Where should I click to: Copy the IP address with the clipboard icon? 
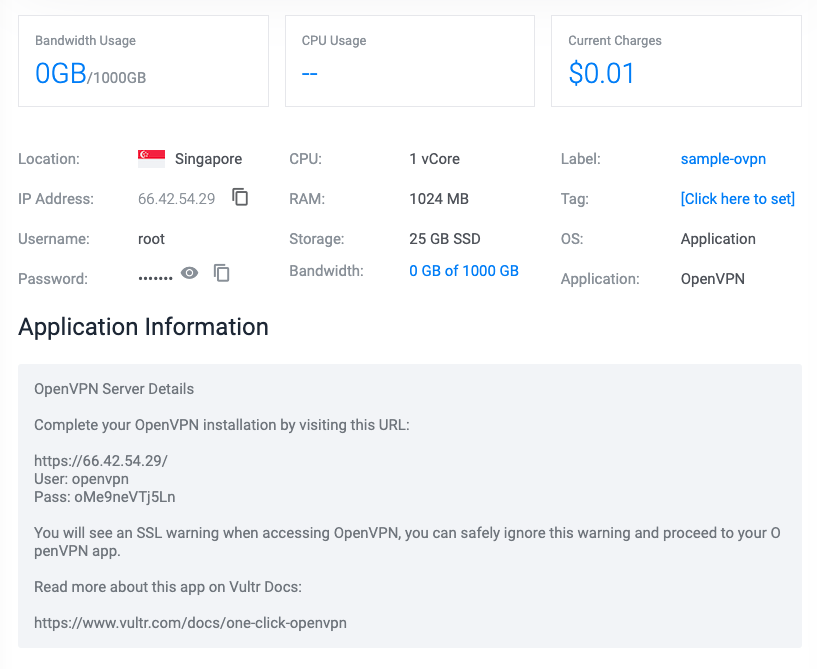point(240,197)
